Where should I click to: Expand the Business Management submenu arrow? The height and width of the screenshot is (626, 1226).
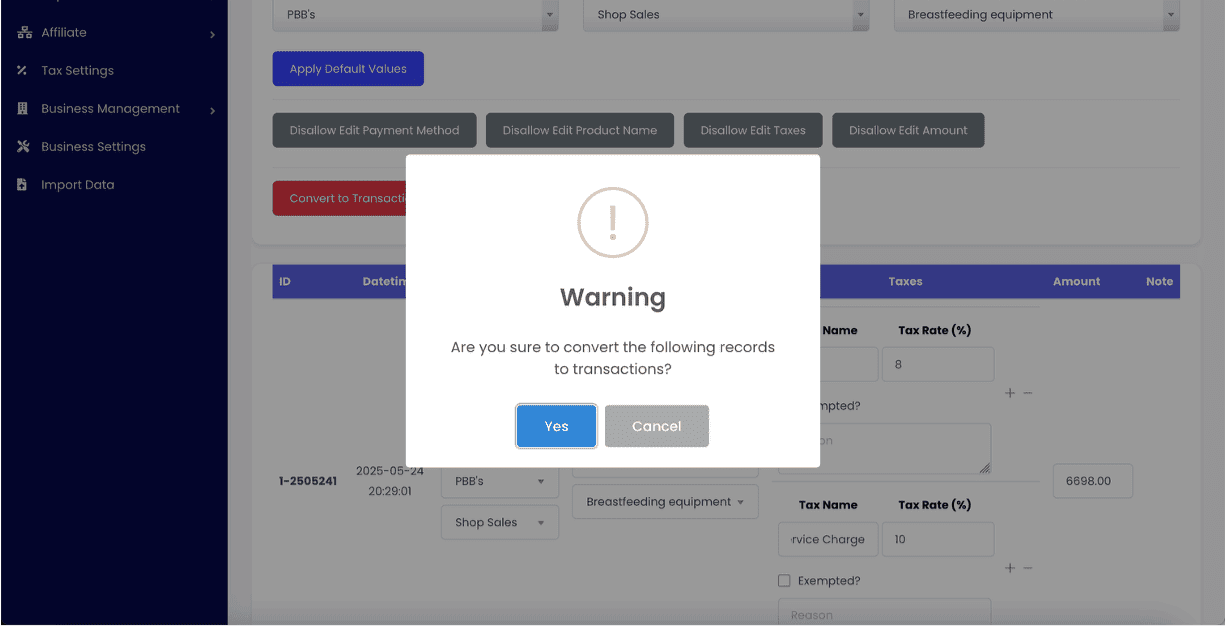click(212, 111)
